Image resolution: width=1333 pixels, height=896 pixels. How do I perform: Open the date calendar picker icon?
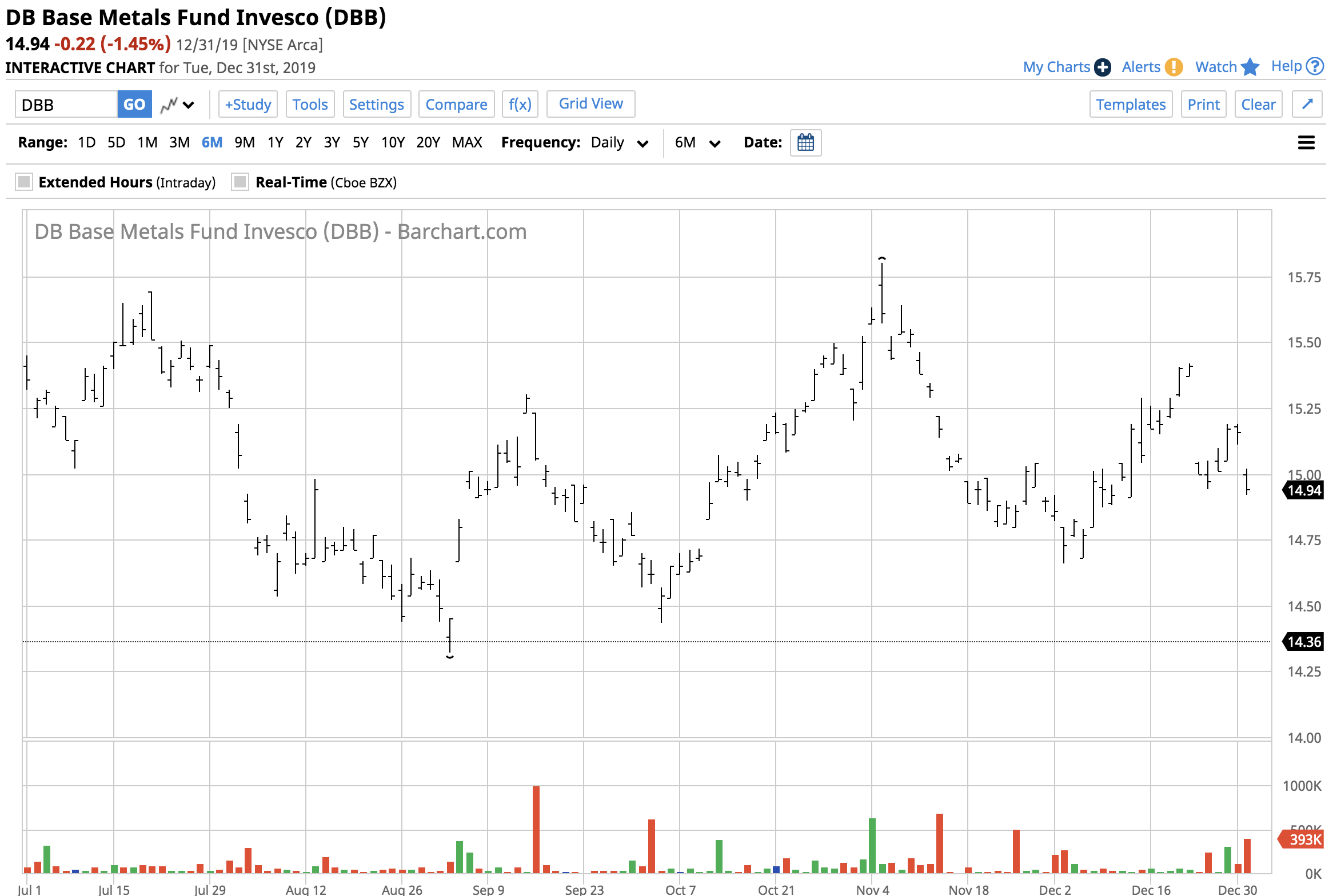click(805, 142)
